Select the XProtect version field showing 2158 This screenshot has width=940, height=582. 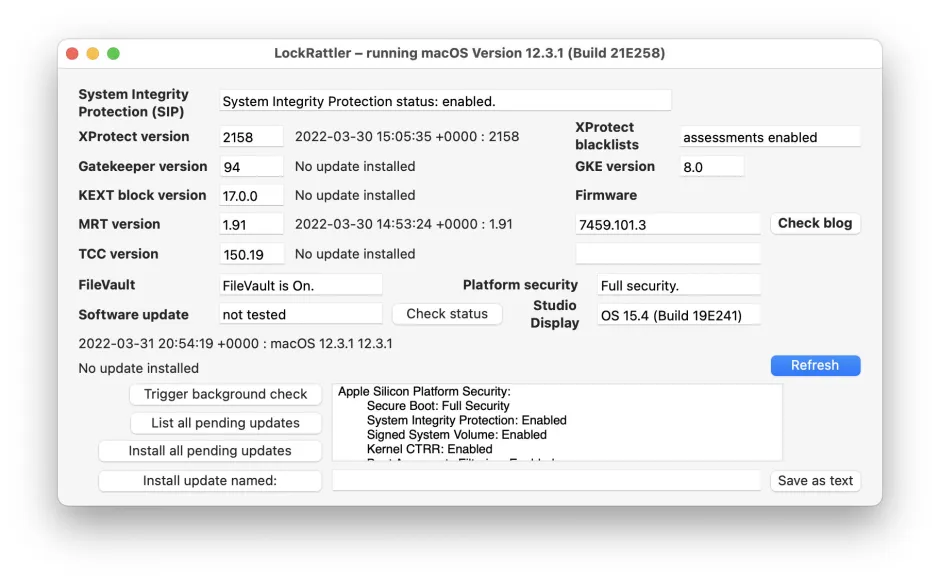[251, 137]
